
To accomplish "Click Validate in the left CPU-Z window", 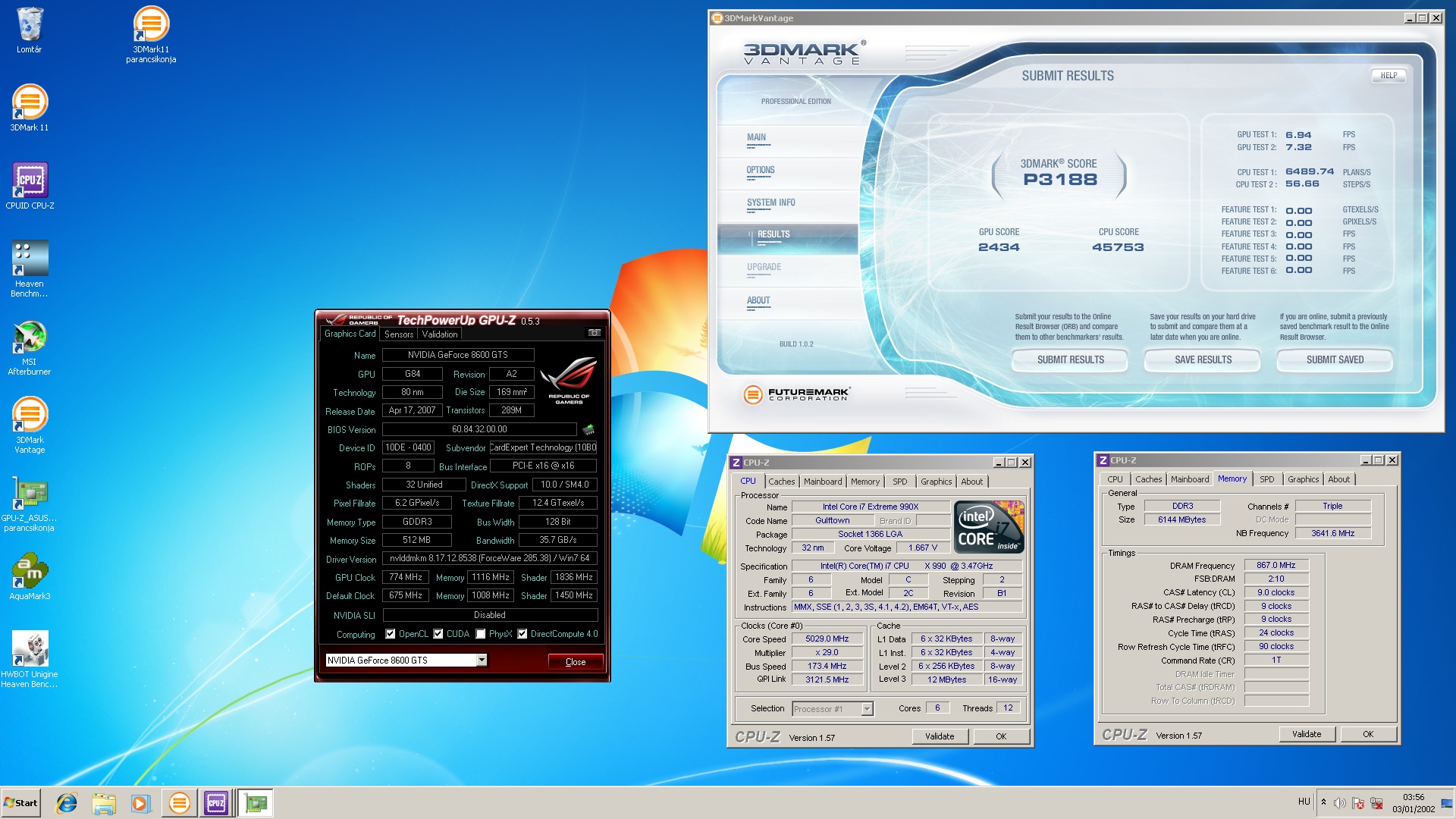I will click(x=940, y=736).
